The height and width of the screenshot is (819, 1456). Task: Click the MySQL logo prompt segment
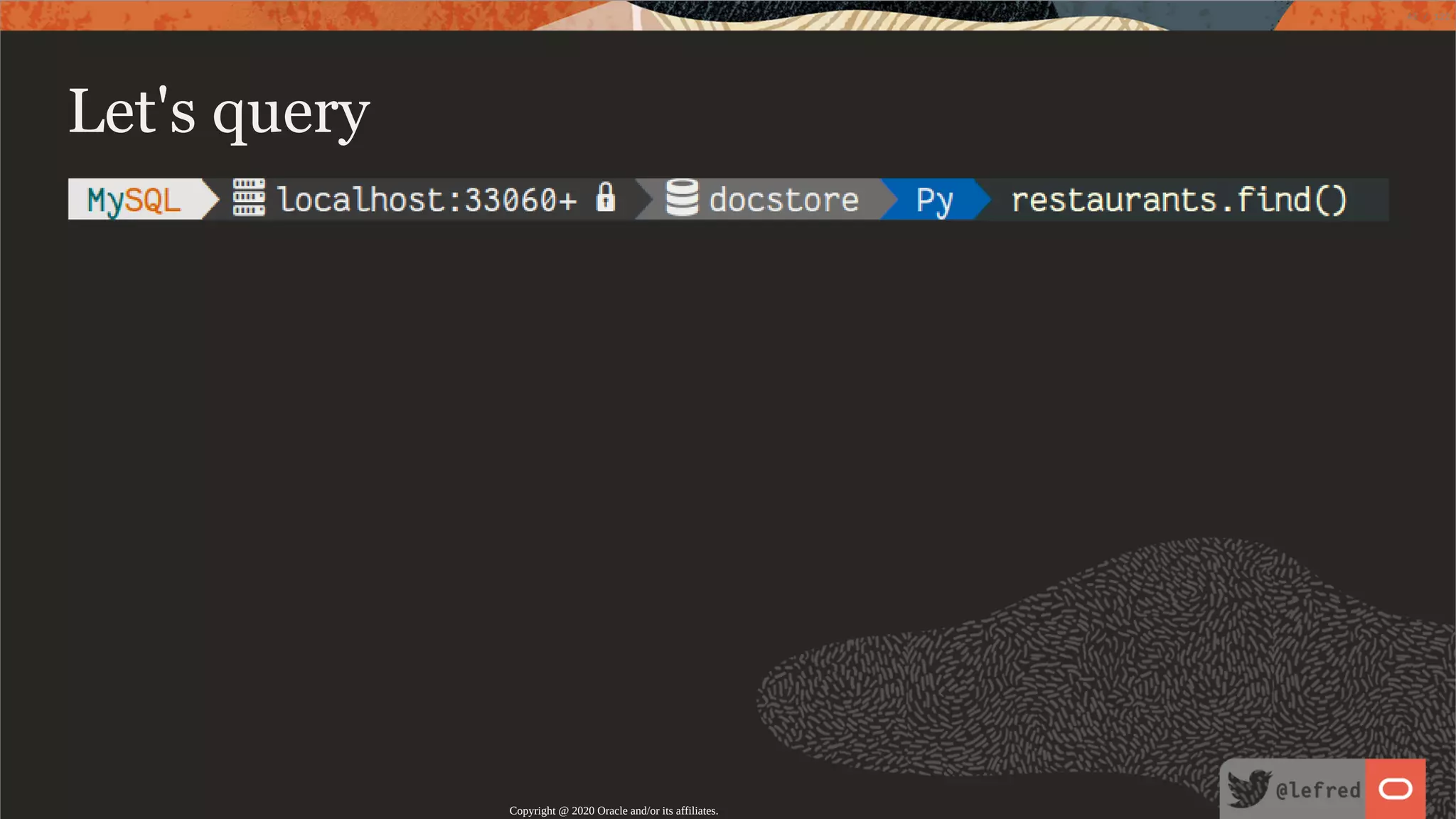134,200
